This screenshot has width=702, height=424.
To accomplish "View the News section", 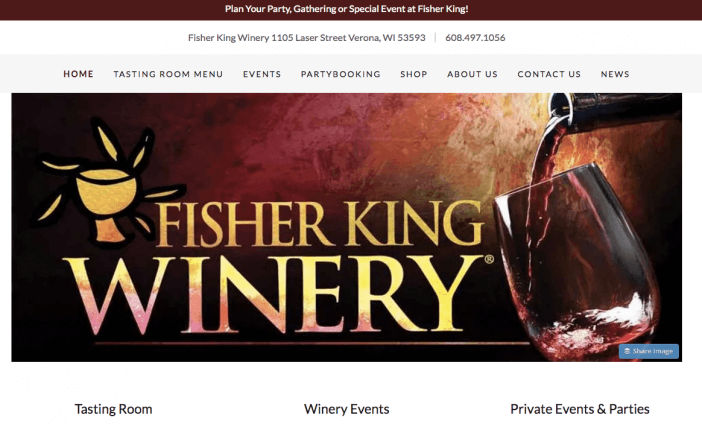I will [615, 74].
